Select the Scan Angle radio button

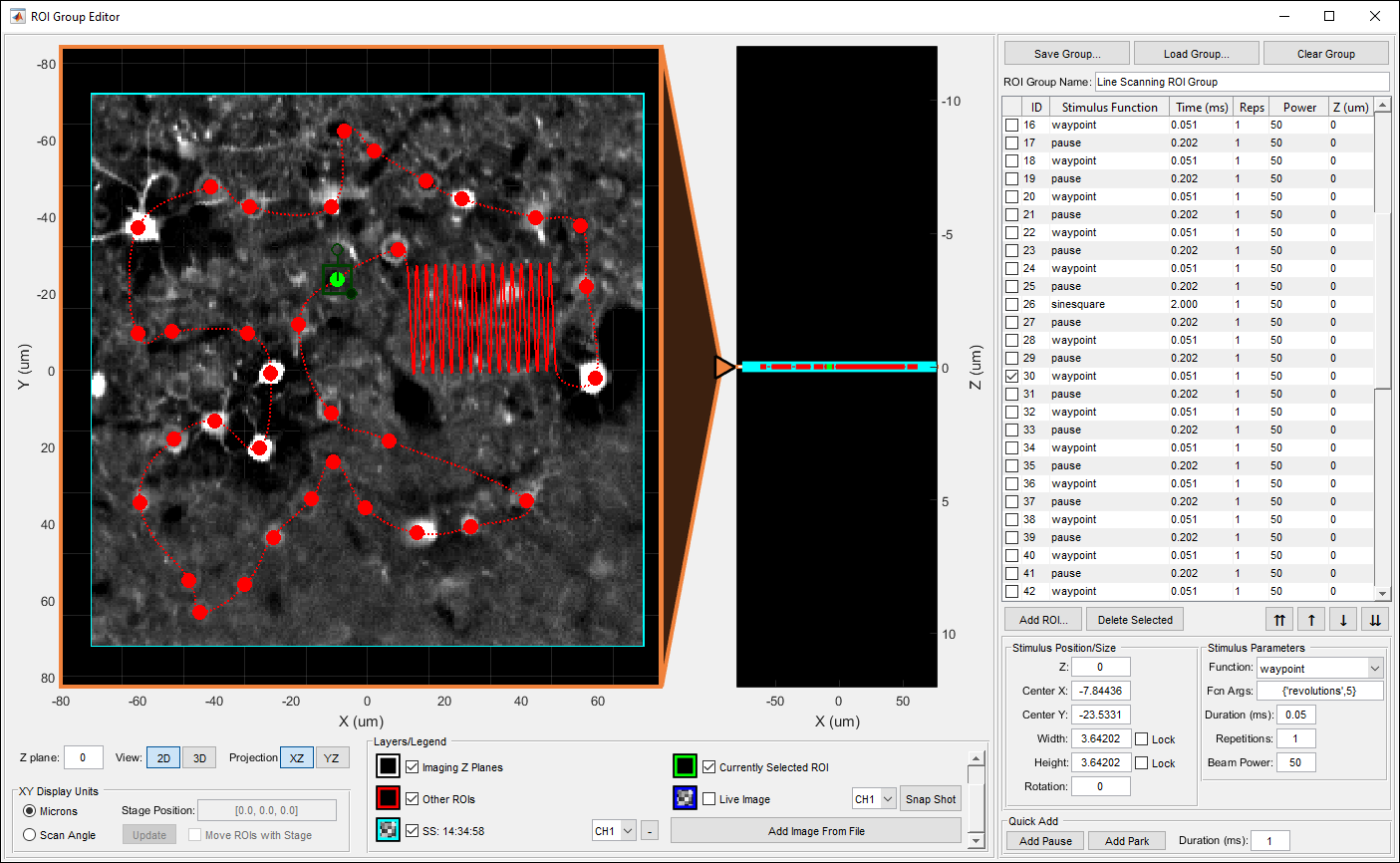tap(30, 835)
